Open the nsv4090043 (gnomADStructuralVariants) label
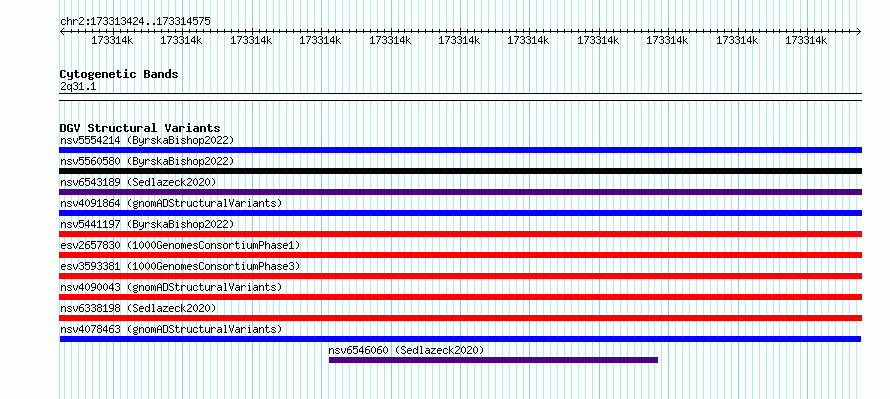The width and height of the screenshot is (890, 399). [x=171, y=287]
